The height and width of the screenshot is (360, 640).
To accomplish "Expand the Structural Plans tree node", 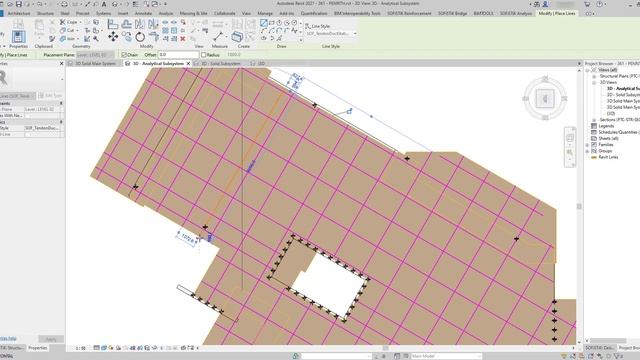I will pyautogui.click(x=595, y=76).
